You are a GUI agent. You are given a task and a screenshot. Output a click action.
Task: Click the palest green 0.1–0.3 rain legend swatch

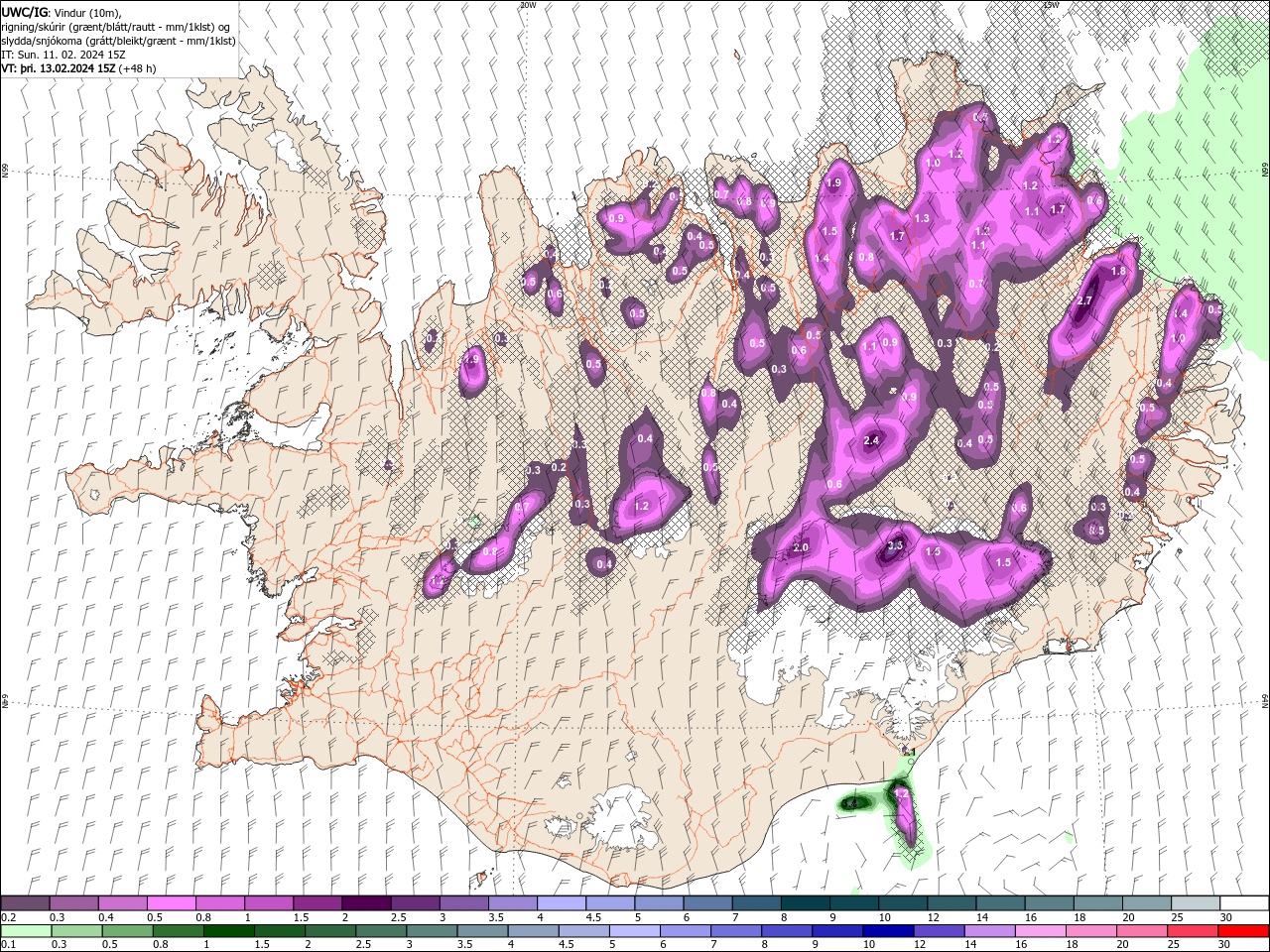tap(26, 931)
